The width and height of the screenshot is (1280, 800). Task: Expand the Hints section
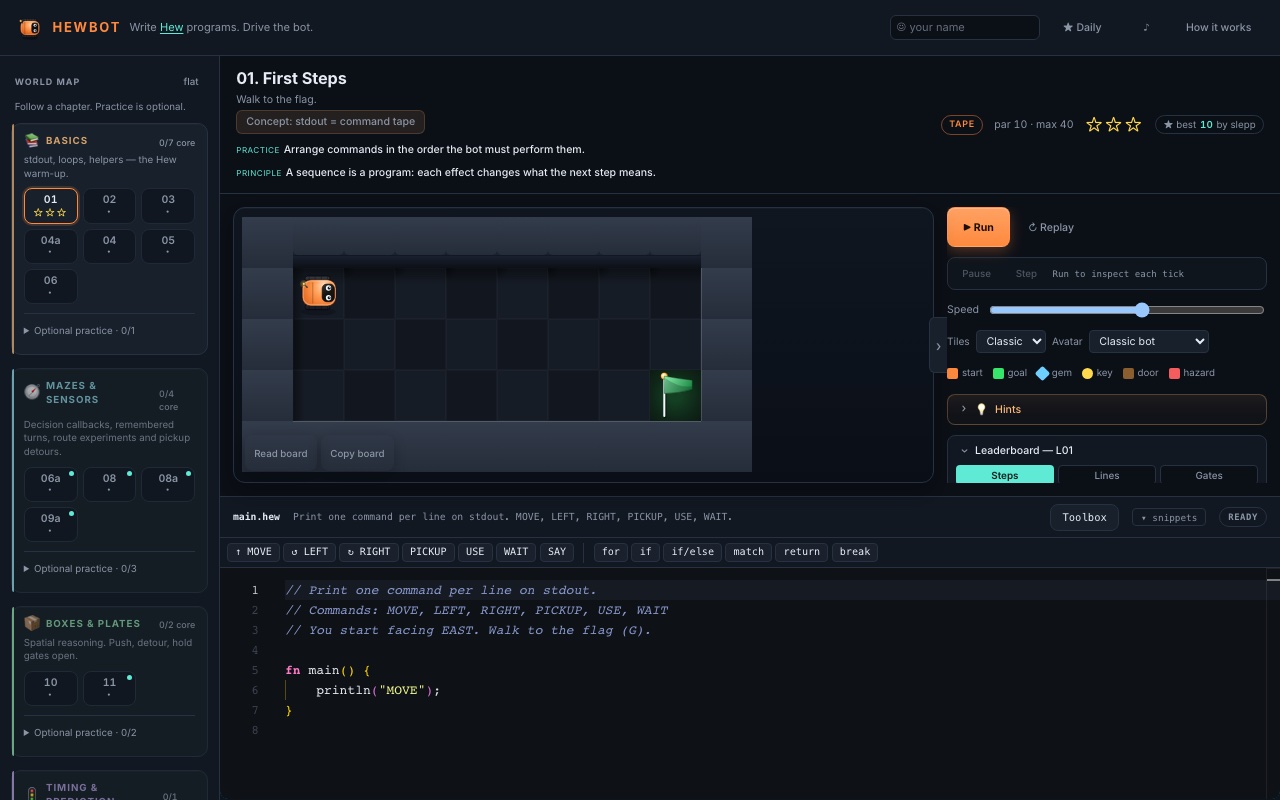tap(1107, 409)
